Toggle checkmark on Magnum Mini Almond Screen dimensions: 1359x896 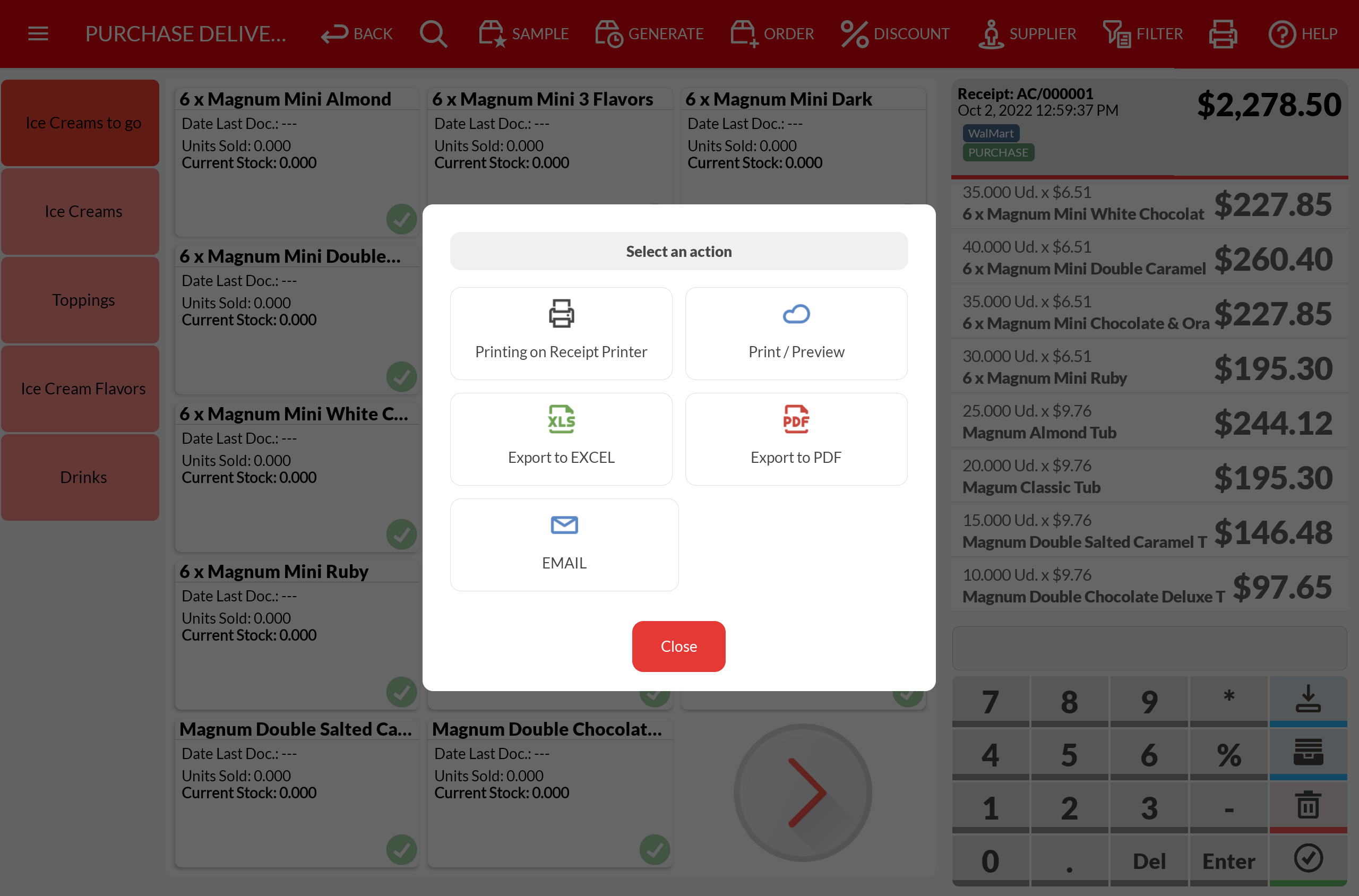pos(401,219)
